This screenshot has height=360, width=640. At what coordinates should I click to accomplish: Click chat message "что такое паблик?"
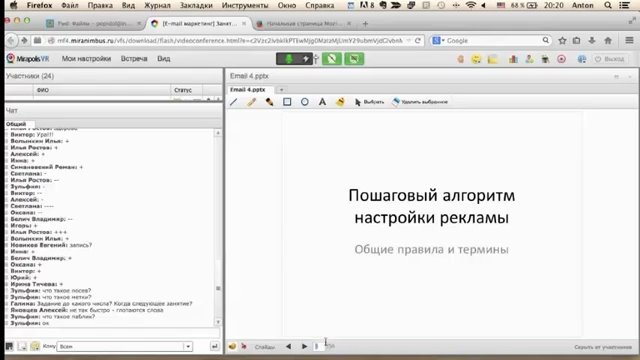(68, 317)
